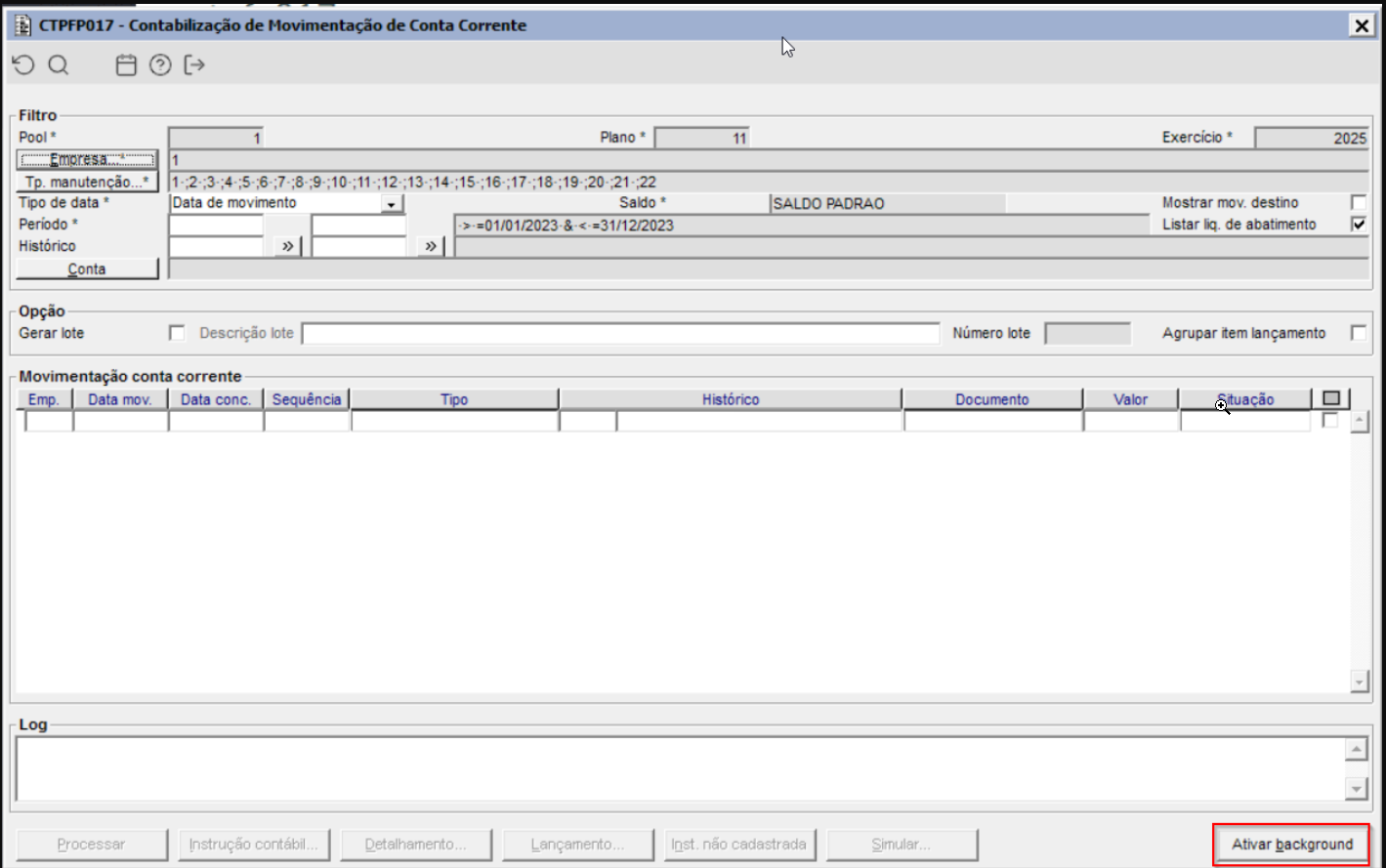The height and width of the screenshot is (868, 1386).
Task: Click the Tp. manutenção values list '1;2;3...22'
Action: (x=769, y=182)
